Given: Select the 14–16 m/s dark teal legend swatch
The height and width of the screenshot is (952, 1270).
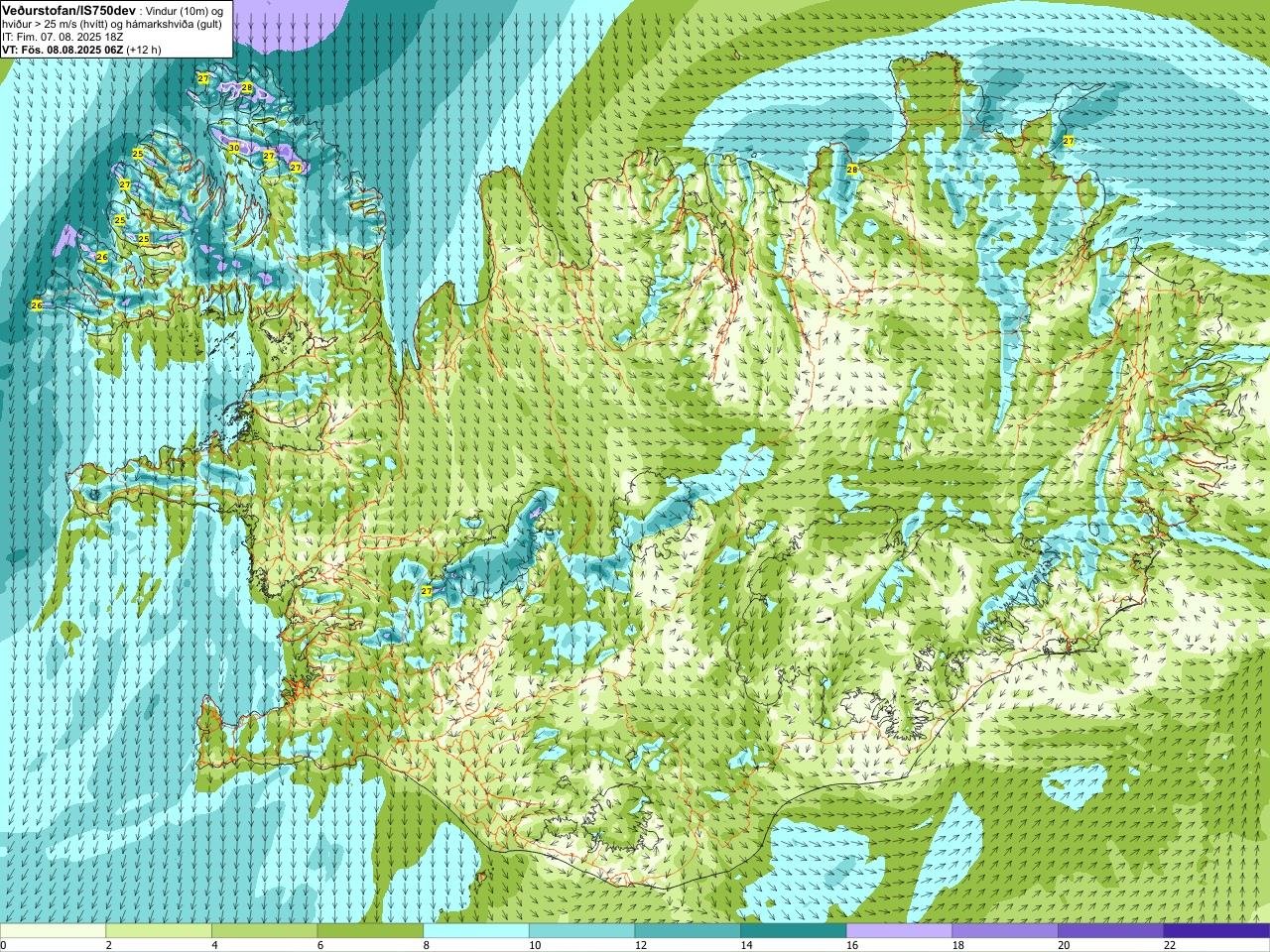Looking at the screenshot, I should tap(794, 931).
